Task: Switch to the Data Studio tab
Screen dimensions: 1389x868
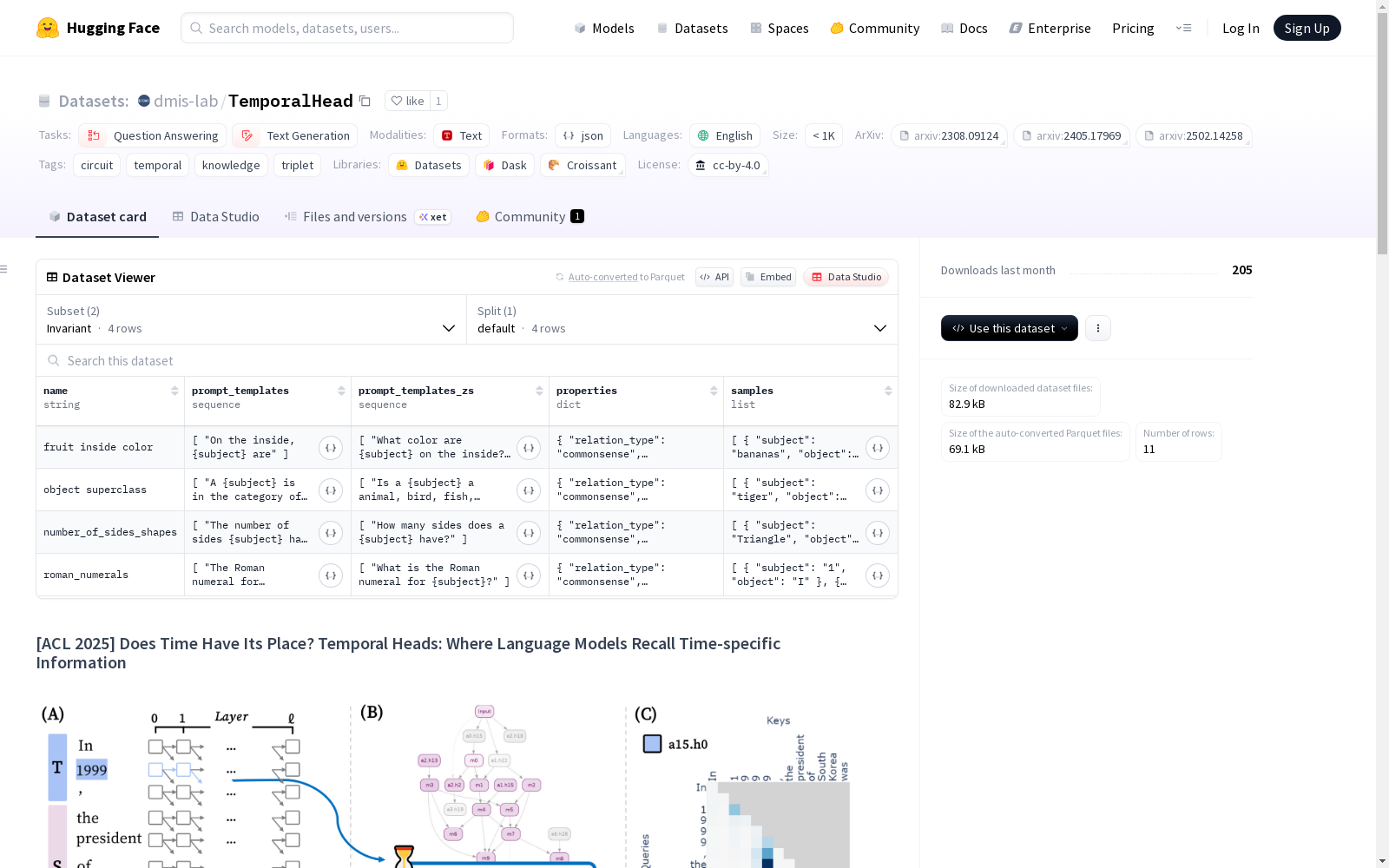Action: (x=215, y=217)
